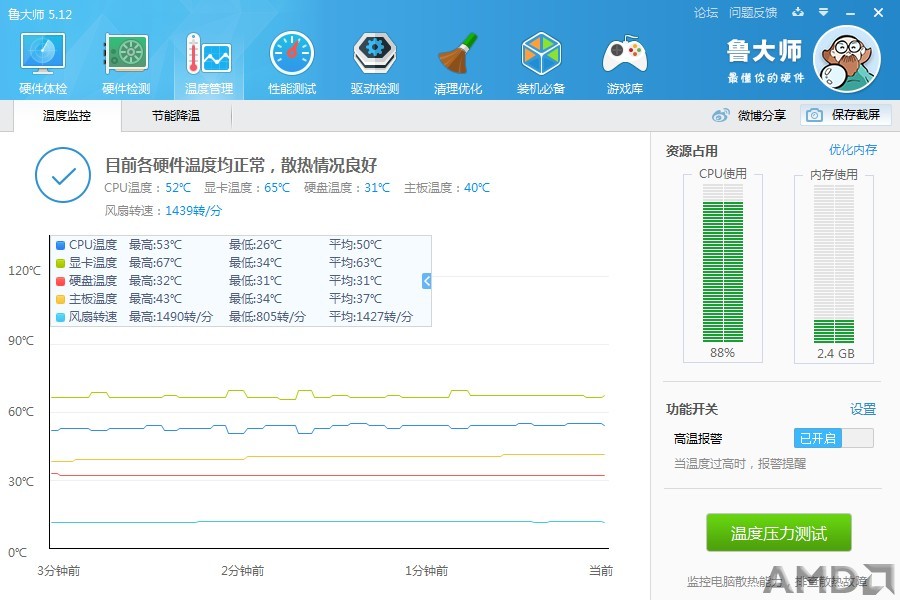Image resolution: width=900 pixels, height=600 pixels.
Task: Click the download icon in title bar
Action: [x=798, y=12]
